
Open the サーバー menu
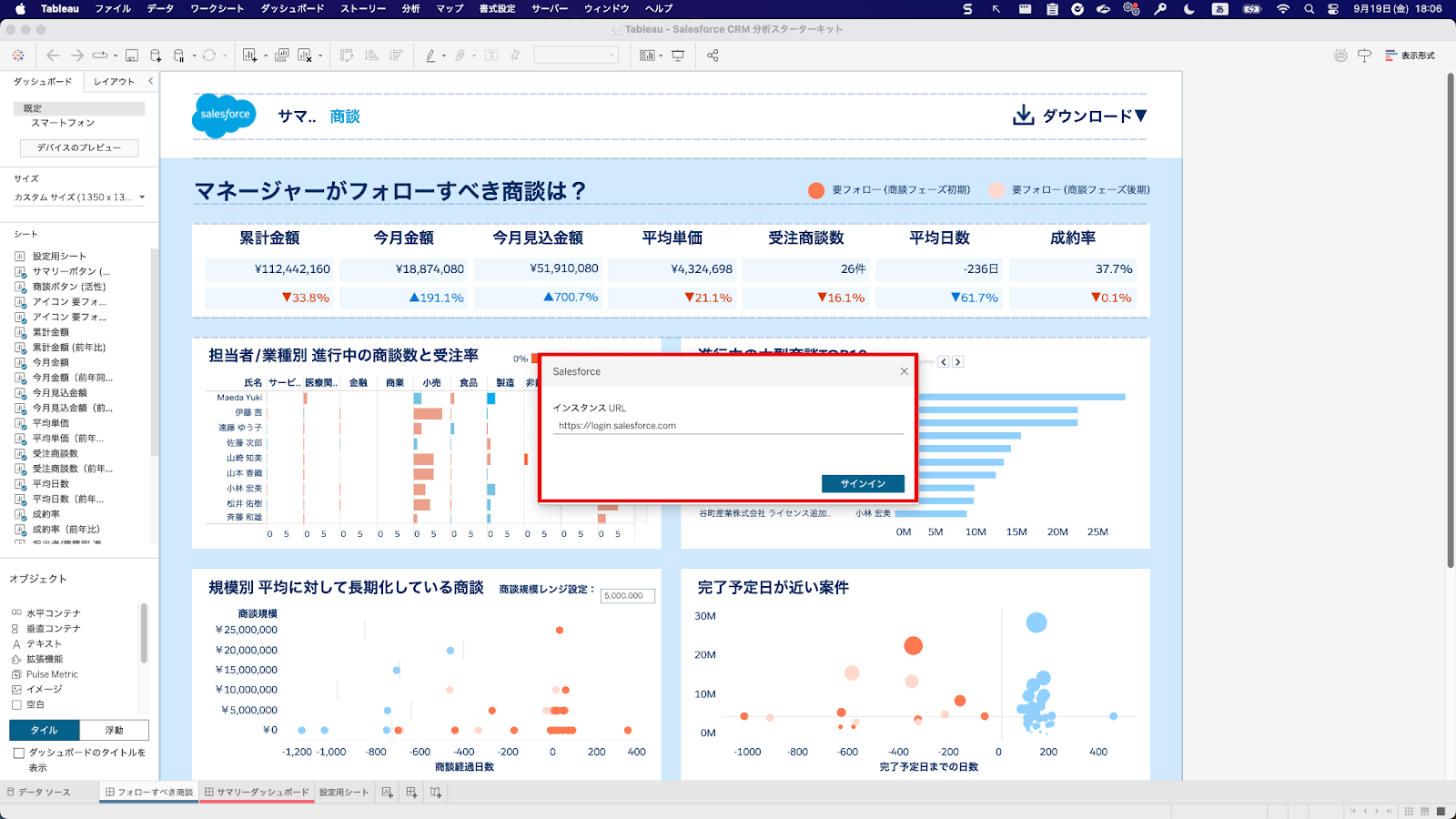(550, 8)
